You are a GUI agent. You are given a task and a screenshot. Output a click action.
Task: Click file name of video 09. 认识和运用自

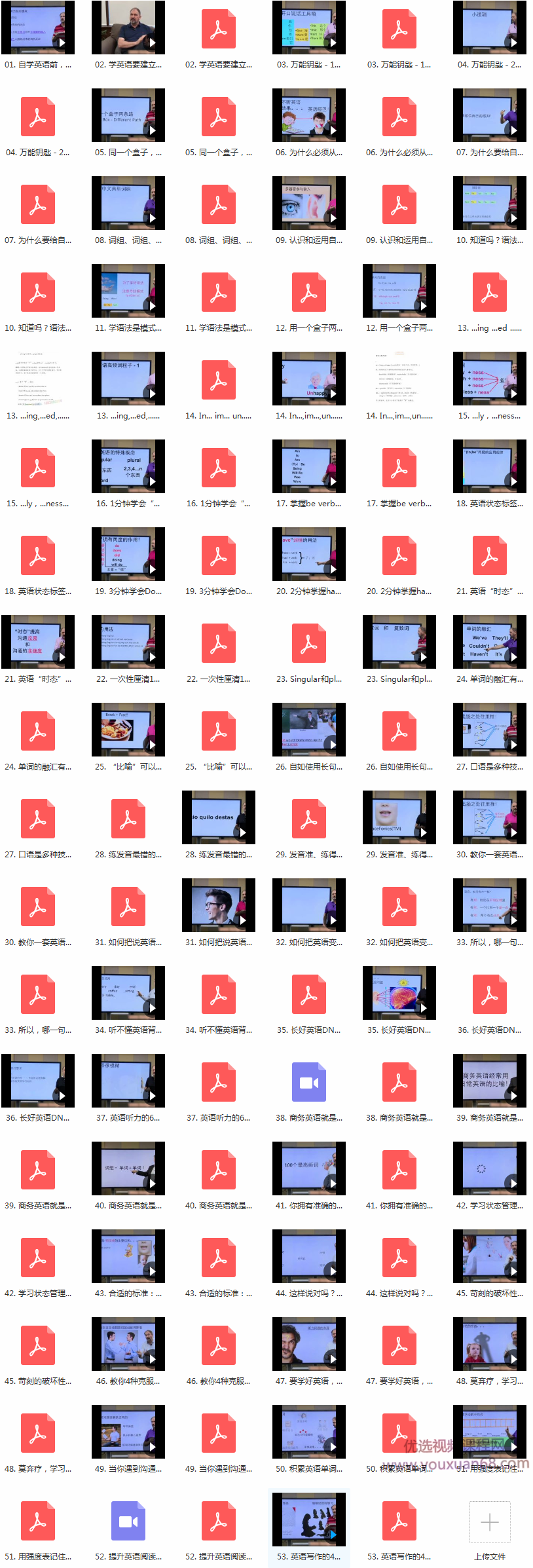pyautogui.click(x=308, y=240)
